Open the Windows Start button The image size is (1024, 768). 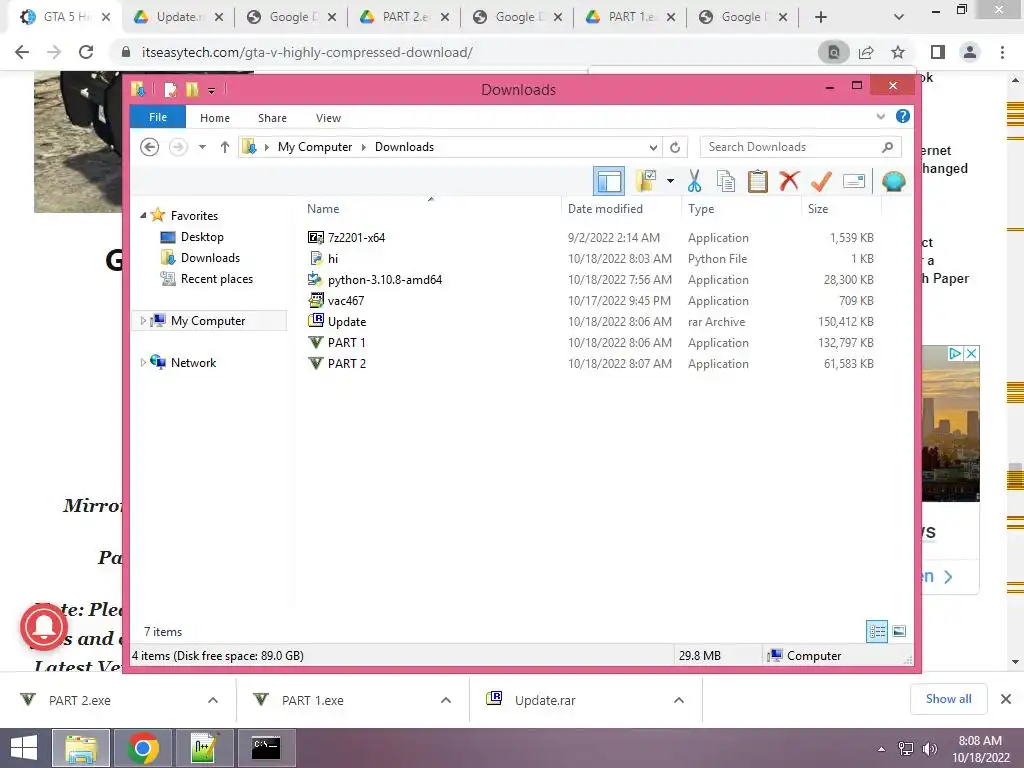coord(24,748)
